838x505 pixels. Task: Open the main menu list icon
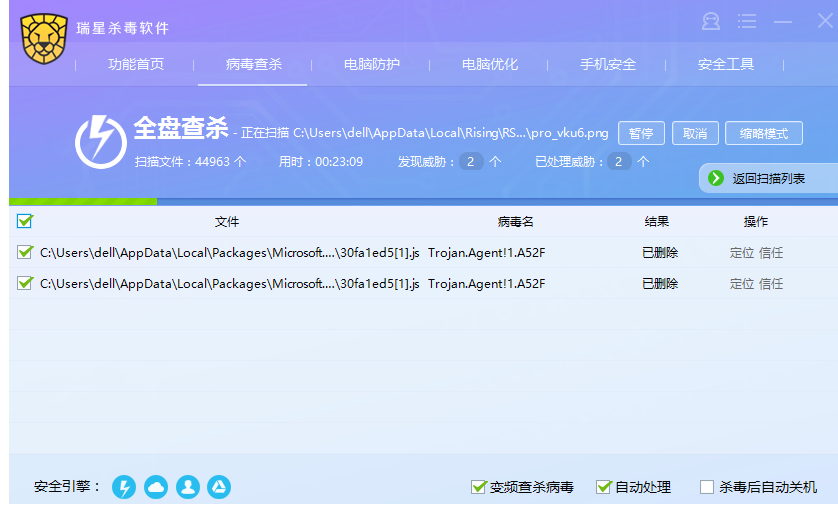tap(747, 21)
